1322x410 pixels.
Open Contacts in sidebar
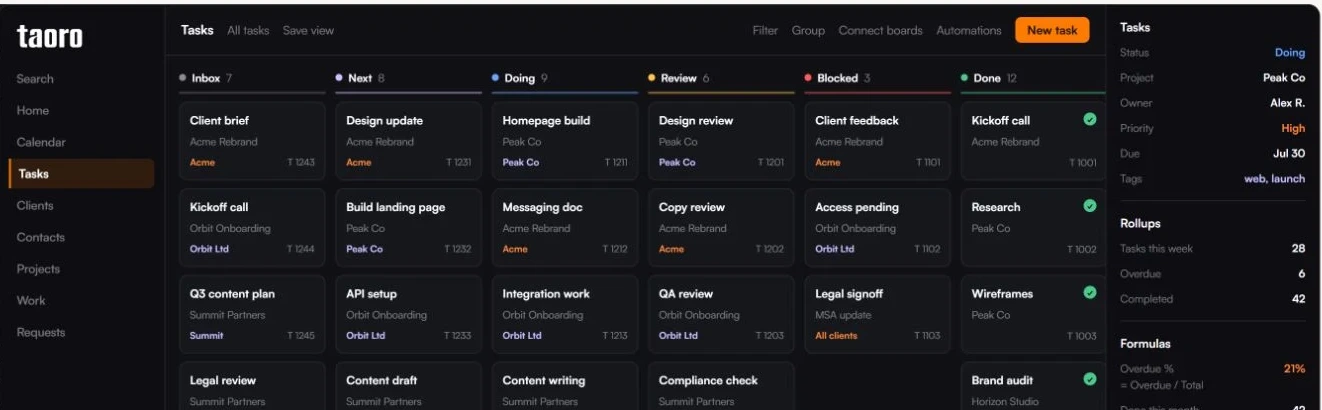(x=40, y=237)
